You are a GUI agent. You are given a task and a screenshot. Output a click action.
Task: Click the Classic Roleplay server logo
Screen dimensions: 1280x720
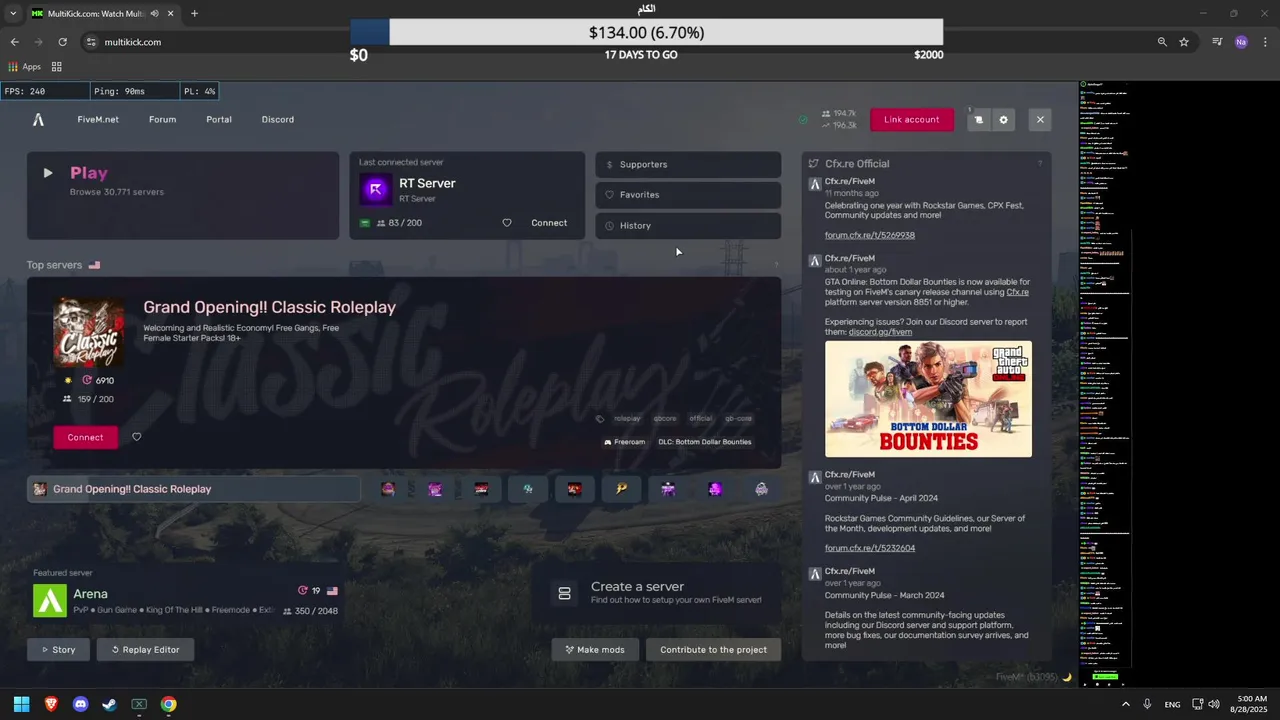pyautogui.click(x=89, y=332)
